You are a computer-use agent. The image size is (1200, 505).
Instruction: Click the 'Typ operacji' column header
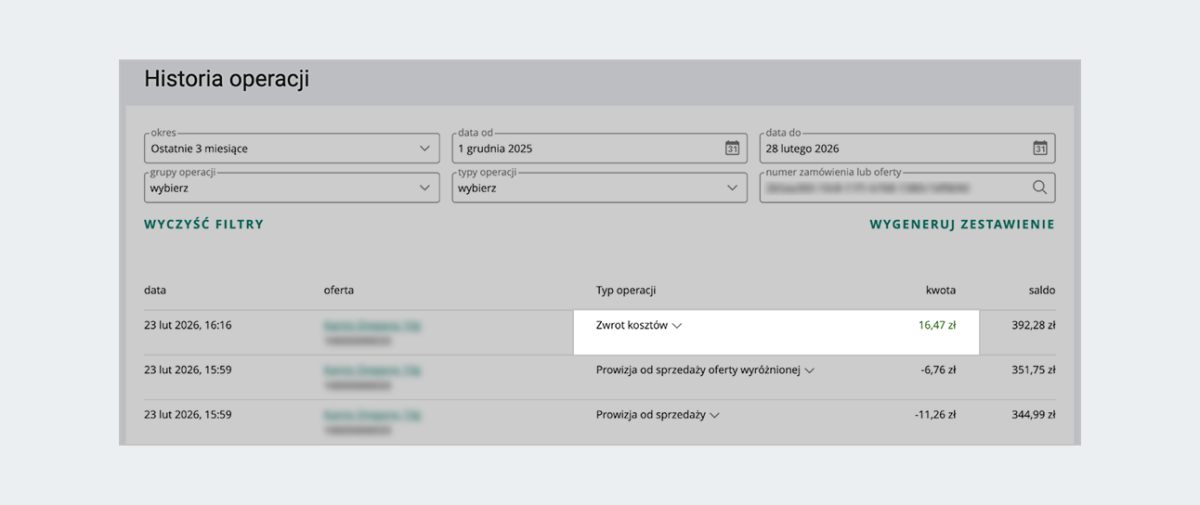[626, 291]
